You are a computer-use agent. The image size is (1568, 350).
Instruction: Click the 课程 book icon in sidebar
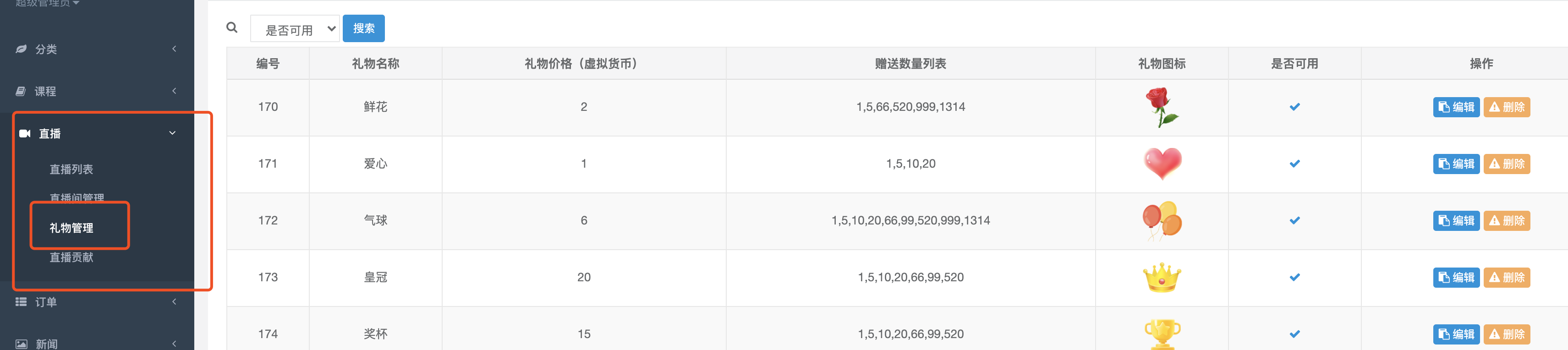[x=21, y=91]
